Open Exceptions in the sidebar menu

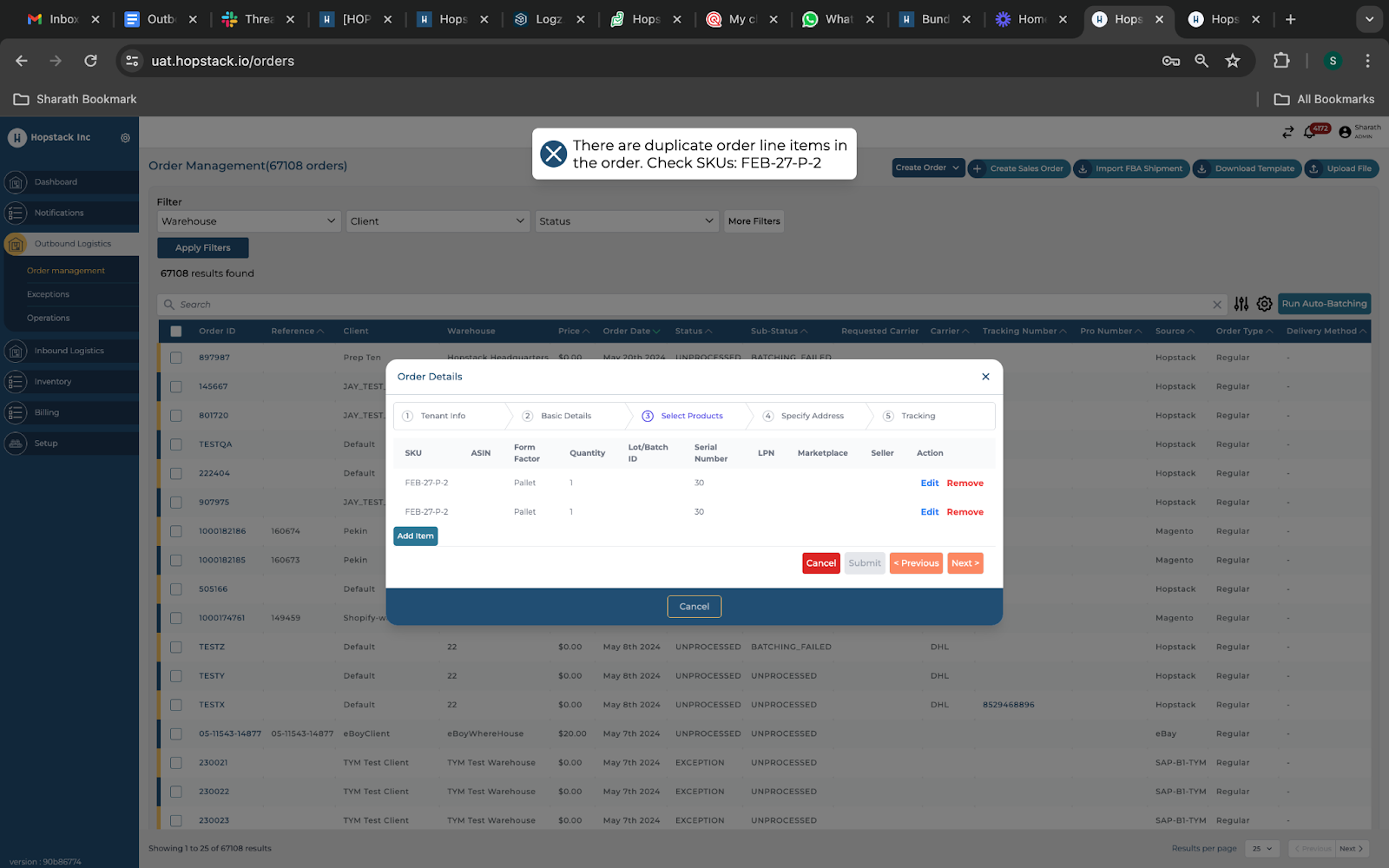[48, 294]
